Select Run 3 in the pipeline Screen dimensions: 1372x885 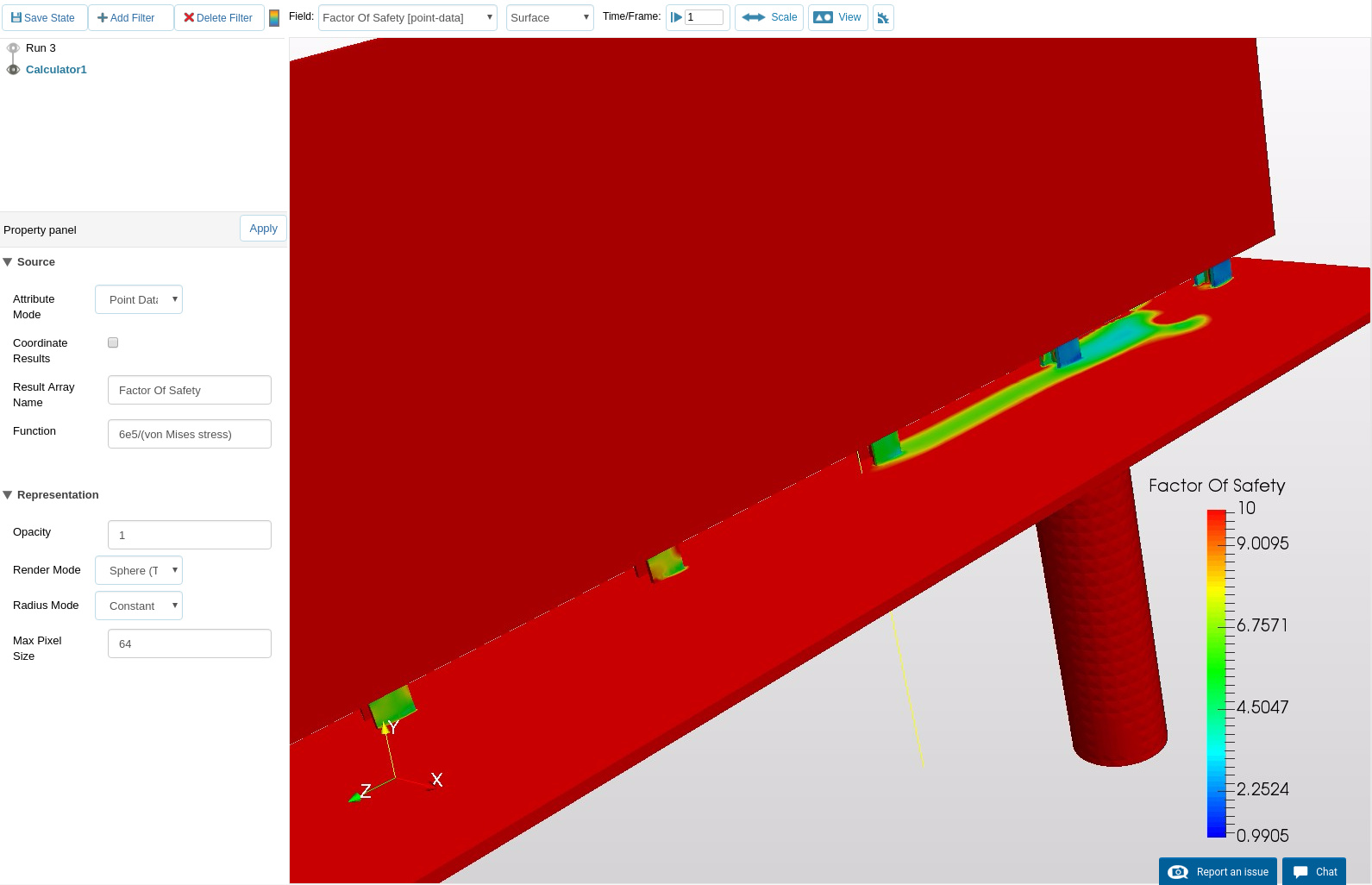click(41, 48)
